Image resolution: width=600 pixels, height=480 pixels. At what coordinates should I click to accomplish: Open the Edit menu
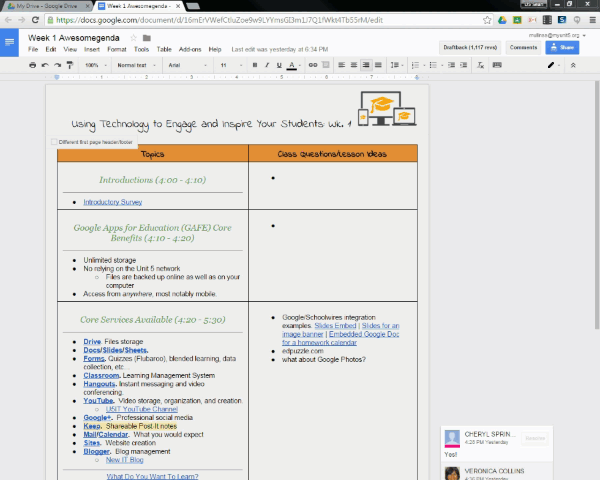[x=51, y=49]
